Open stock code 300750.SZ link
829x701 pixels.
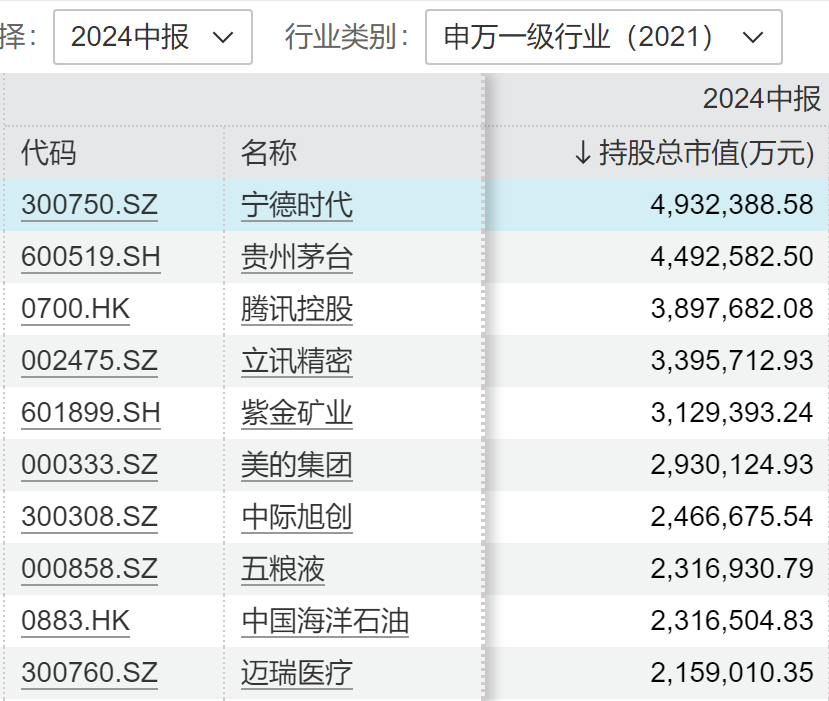pos(89,205)
